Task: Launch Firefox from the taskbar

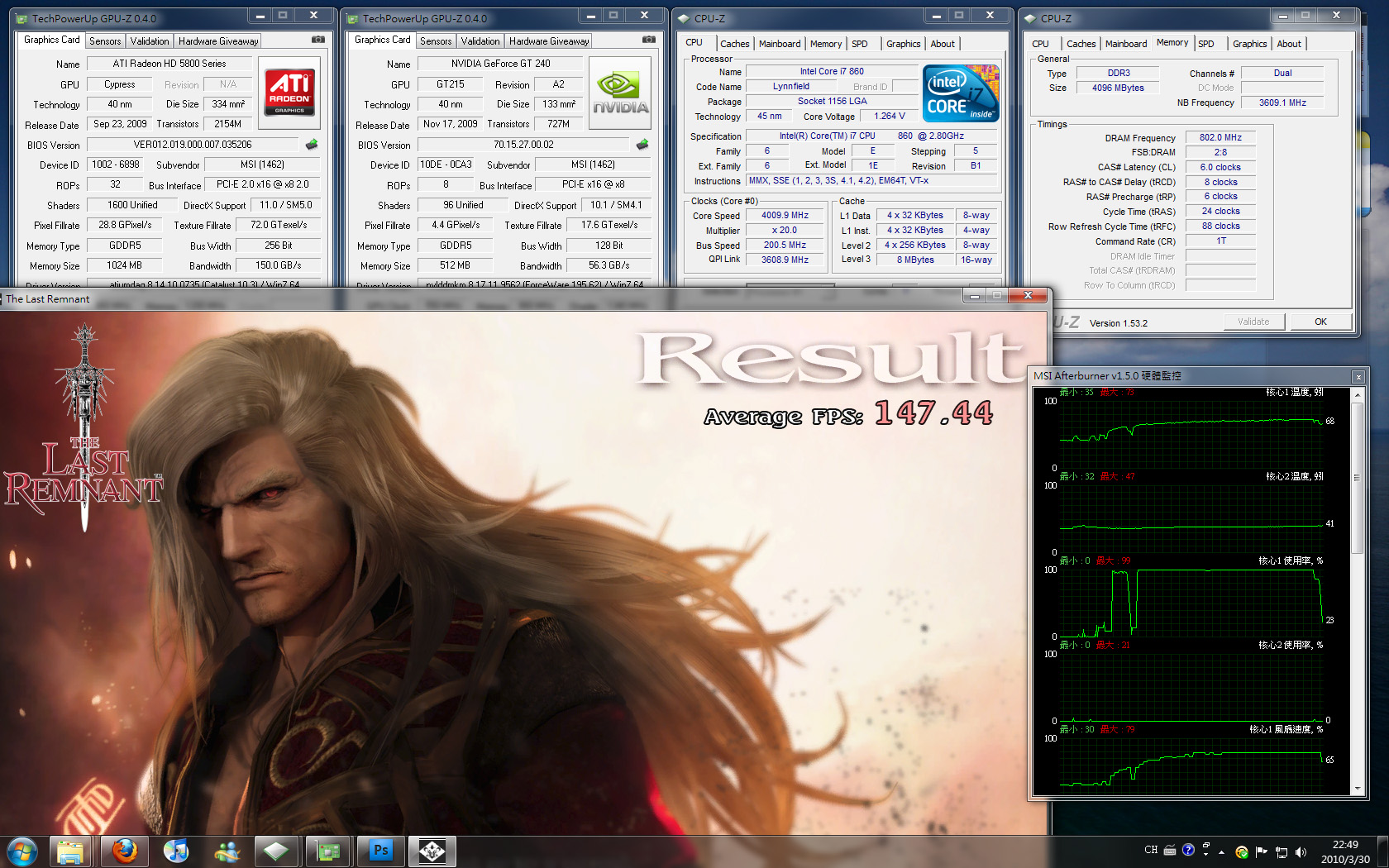Action: pyautogui.click(x=124, y=851)
